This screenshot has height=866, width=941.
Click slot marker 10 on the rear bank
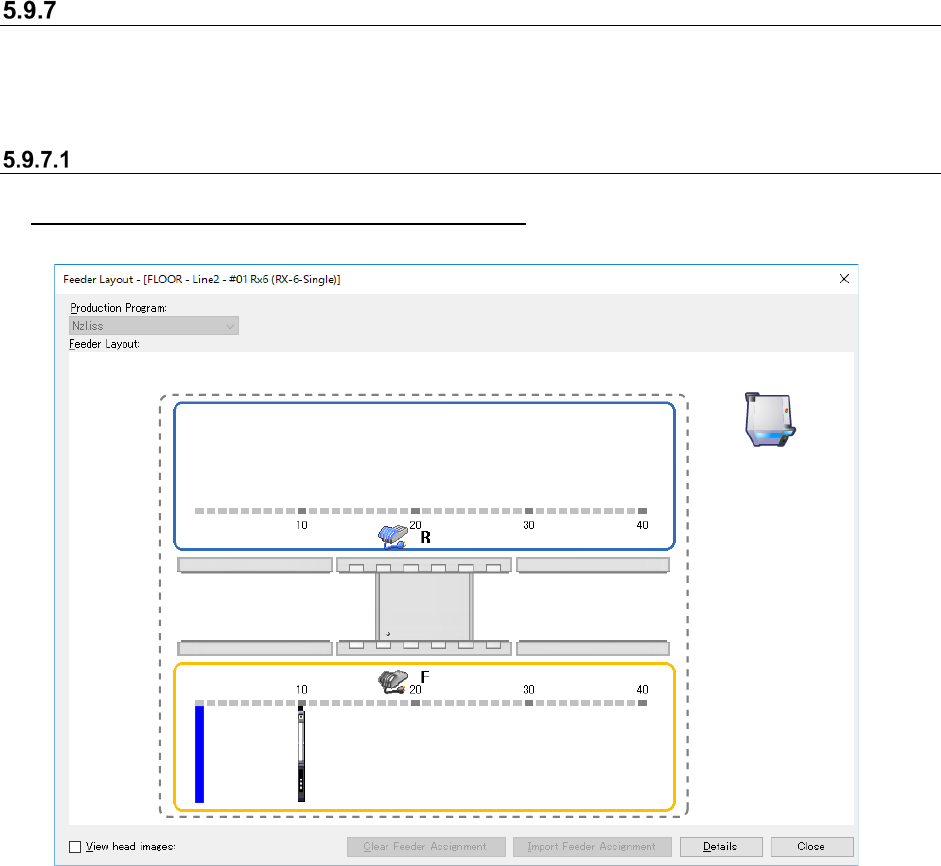[302, 511]
